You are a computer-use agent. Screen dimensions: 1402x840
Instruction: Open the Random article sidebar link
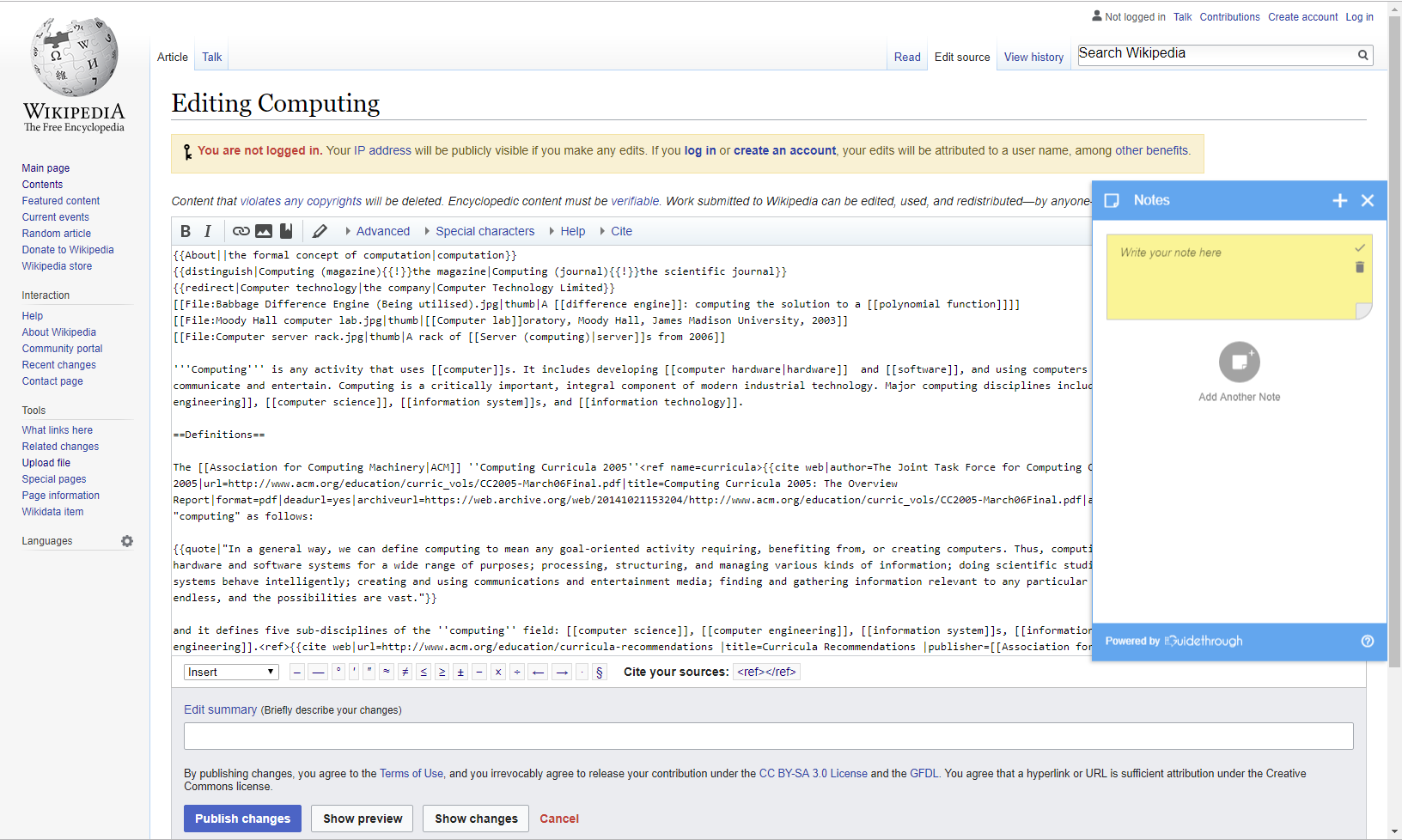(57, 234)
